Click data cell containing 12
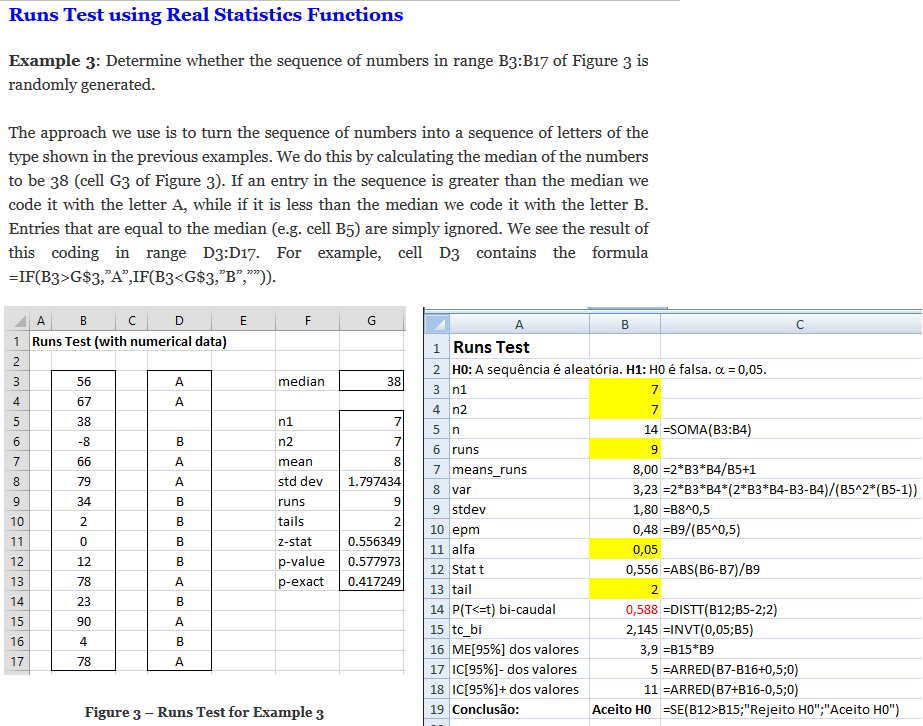Image resolution: width=923 pixels, height=726 pixels. tap(84, 562)
